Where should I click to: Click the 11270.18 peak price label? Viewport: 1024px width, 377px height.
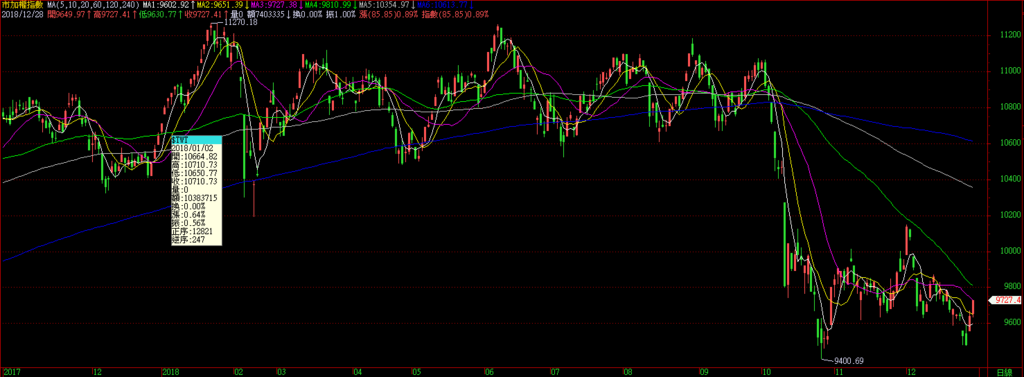click(240, 23)
